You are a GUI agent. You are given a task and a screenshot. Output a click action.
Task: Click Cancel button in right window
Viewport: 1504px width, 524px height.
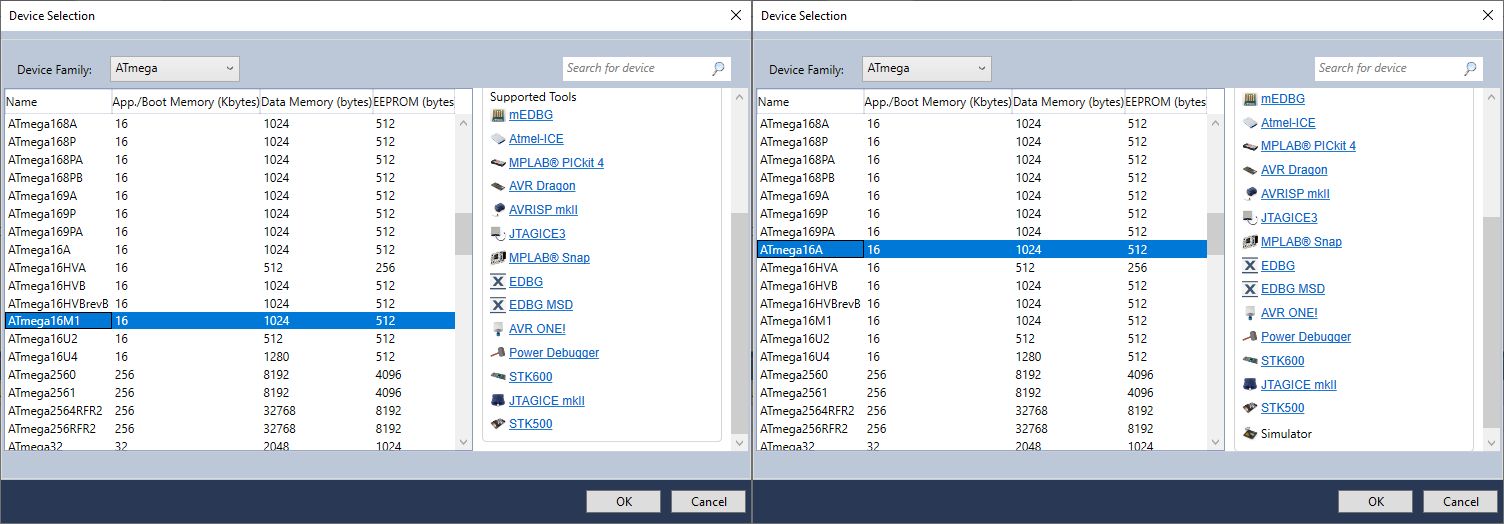1461,502
